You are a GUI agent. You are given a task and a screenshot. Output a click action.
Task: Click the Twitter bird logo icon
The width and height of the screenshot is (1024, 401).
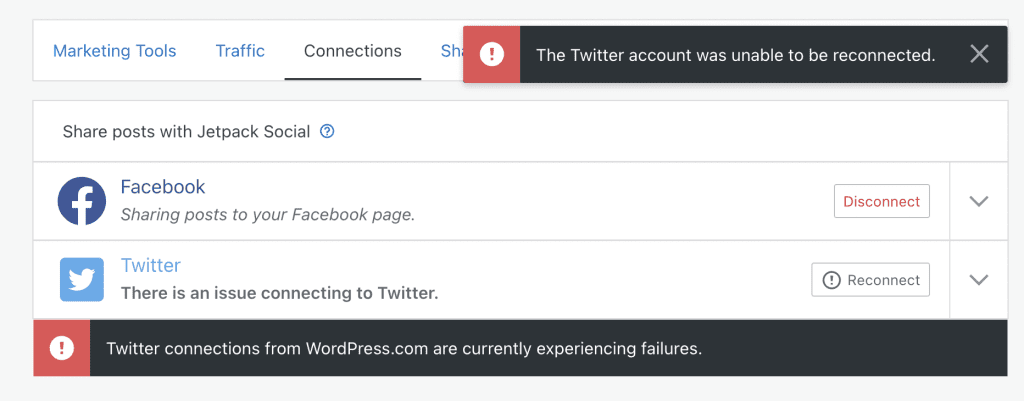[x=82, y=279]
